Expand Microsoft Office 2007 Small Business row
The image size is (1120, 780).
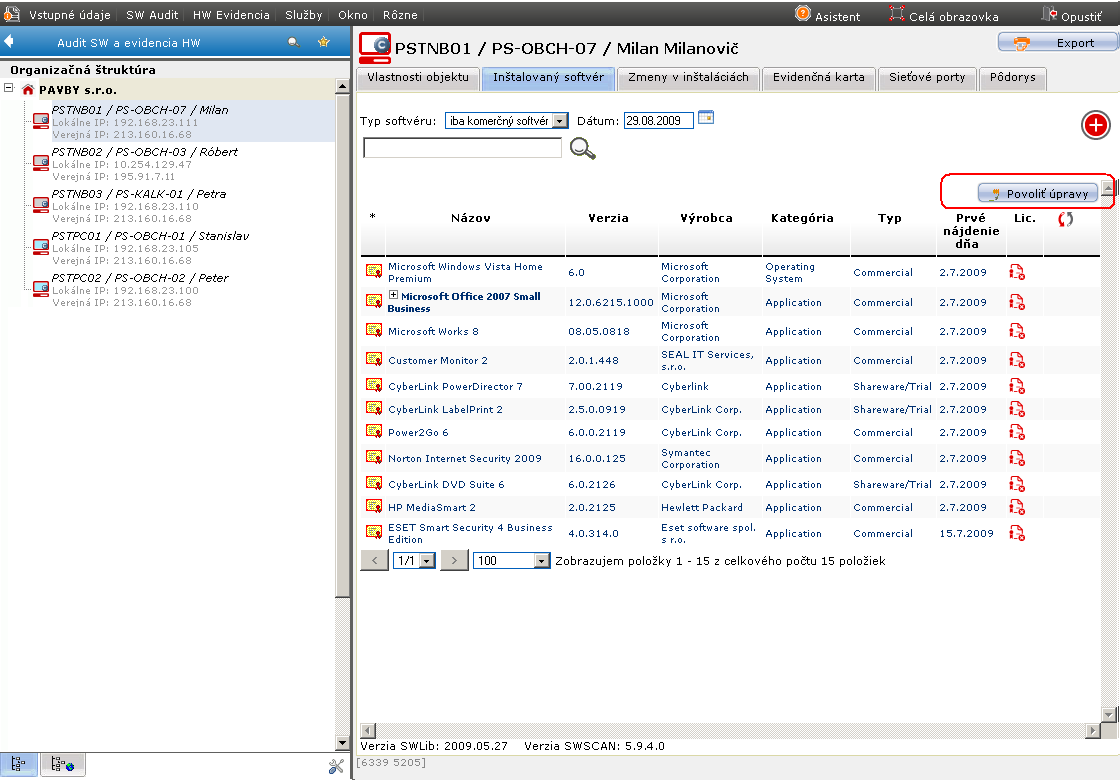coord(393,295)
